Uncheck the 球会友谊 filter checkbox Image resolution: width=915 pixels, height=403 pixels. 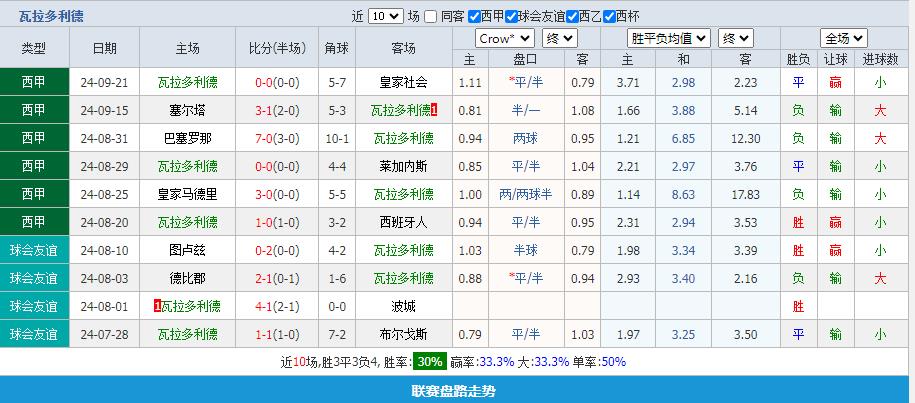(x=512, y=17)
